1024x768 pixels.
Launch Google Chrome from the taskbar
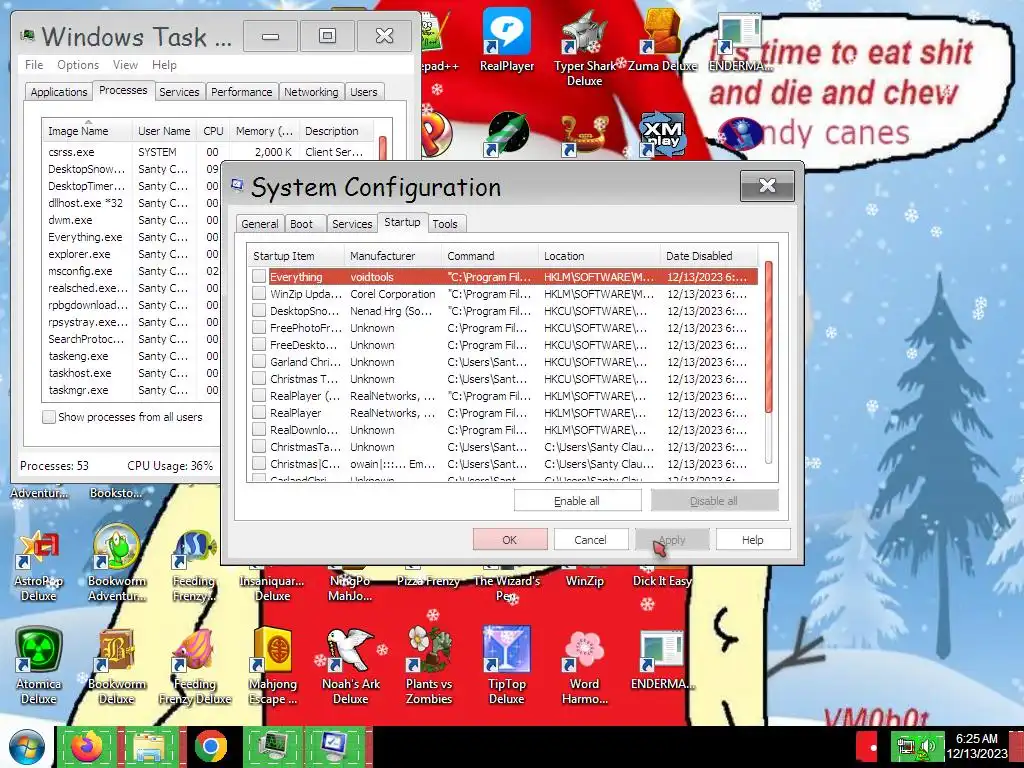(211, 746)
